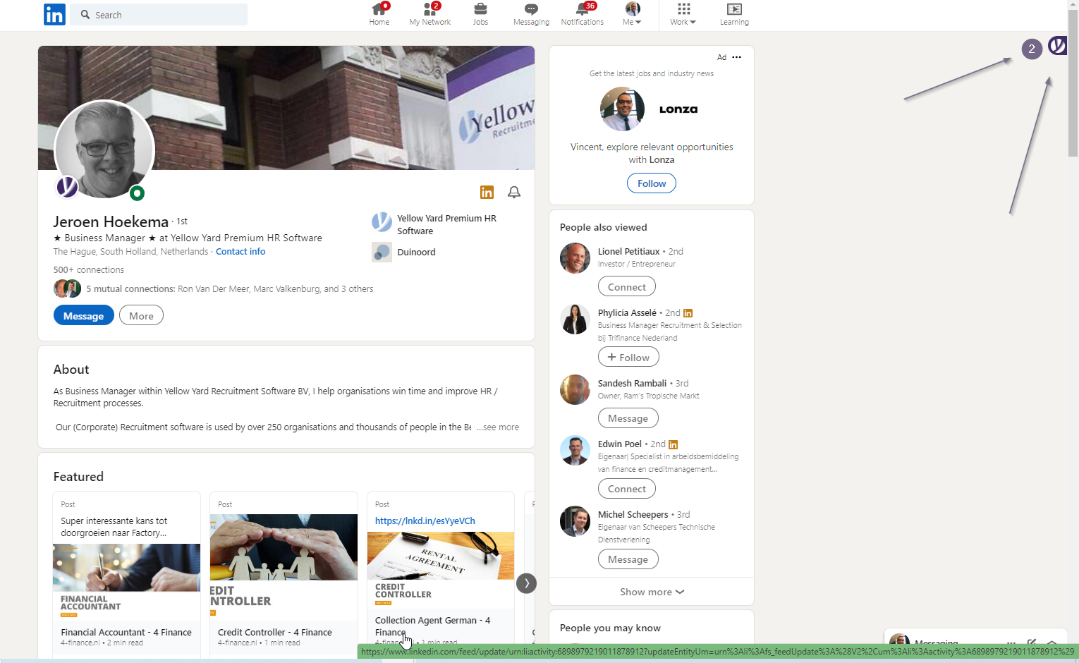This screenshot has width=1079, height=663.
Task: Click the blue Message button on the profile
Action: (x=83, y=316)
